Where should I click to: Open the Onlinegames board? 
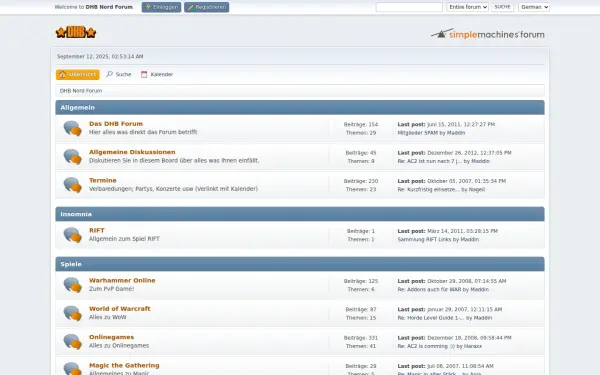click(111, 337)
